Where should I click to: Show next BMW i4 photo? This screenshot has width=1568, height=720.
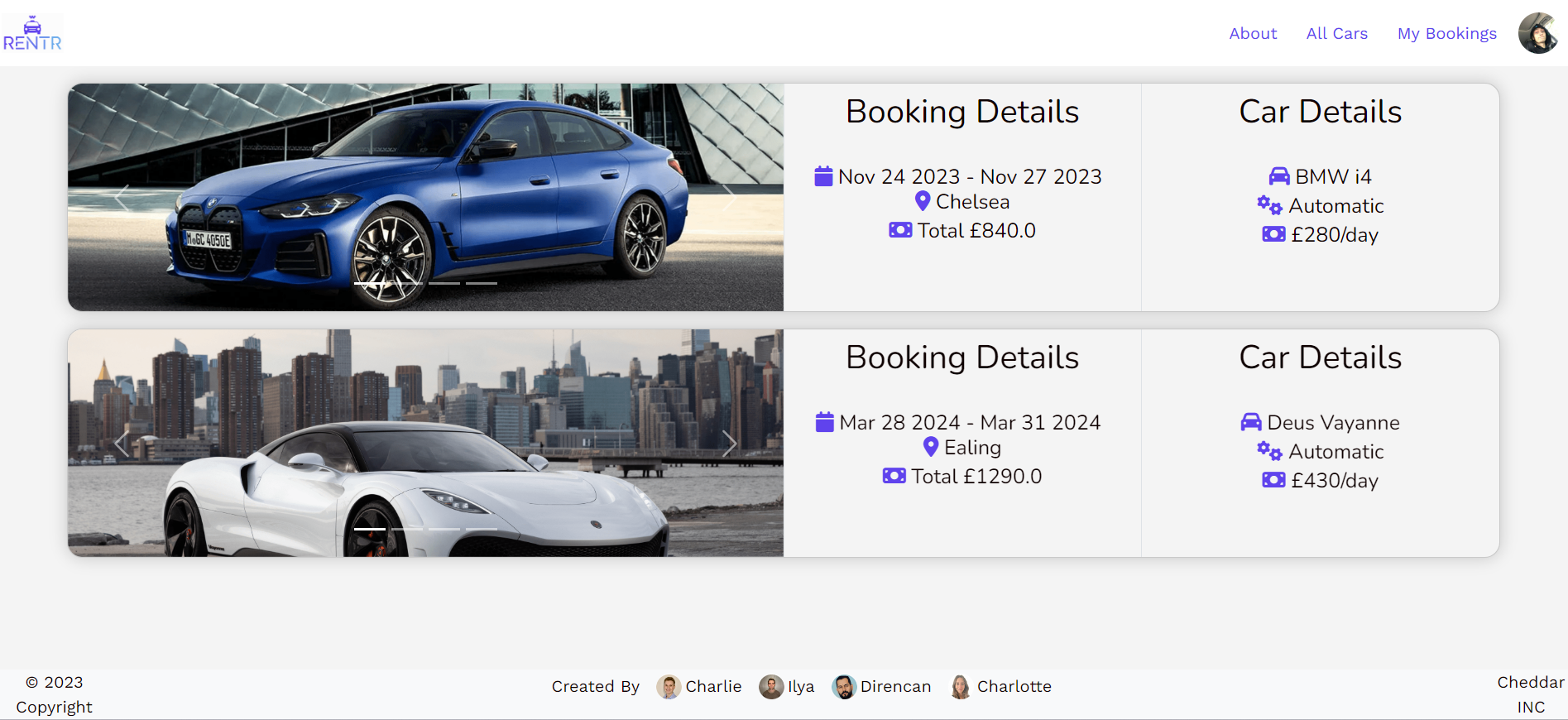pyautogui.click(x=729, y=197)
